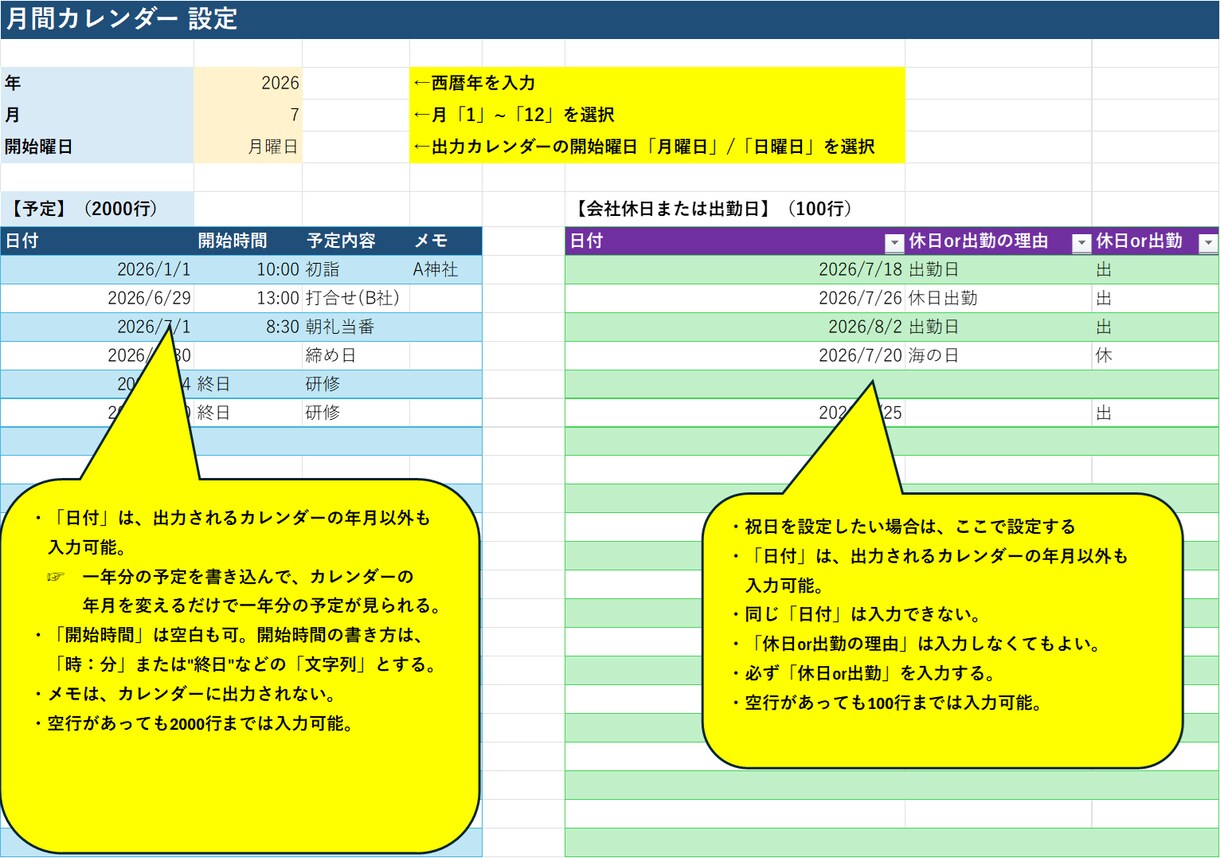Viewport: 1220px width, 858px height.
Task: Click the 【会社休日または出勤日】(100行) heading
Action: coord(713,209)
